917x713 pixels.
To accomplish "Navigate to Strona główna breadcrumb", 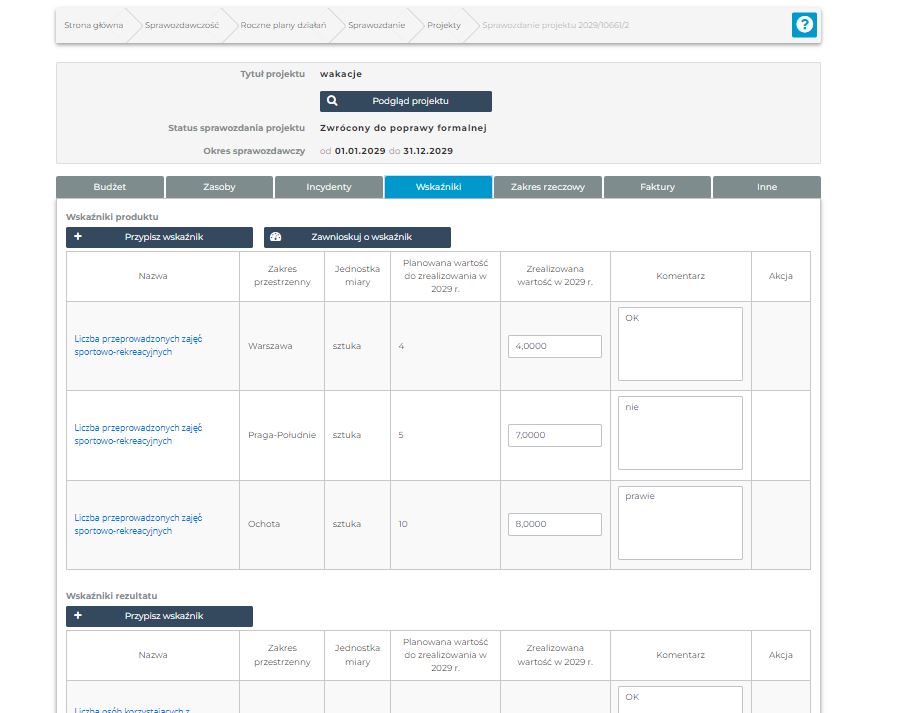I will [x=93, y=25].
